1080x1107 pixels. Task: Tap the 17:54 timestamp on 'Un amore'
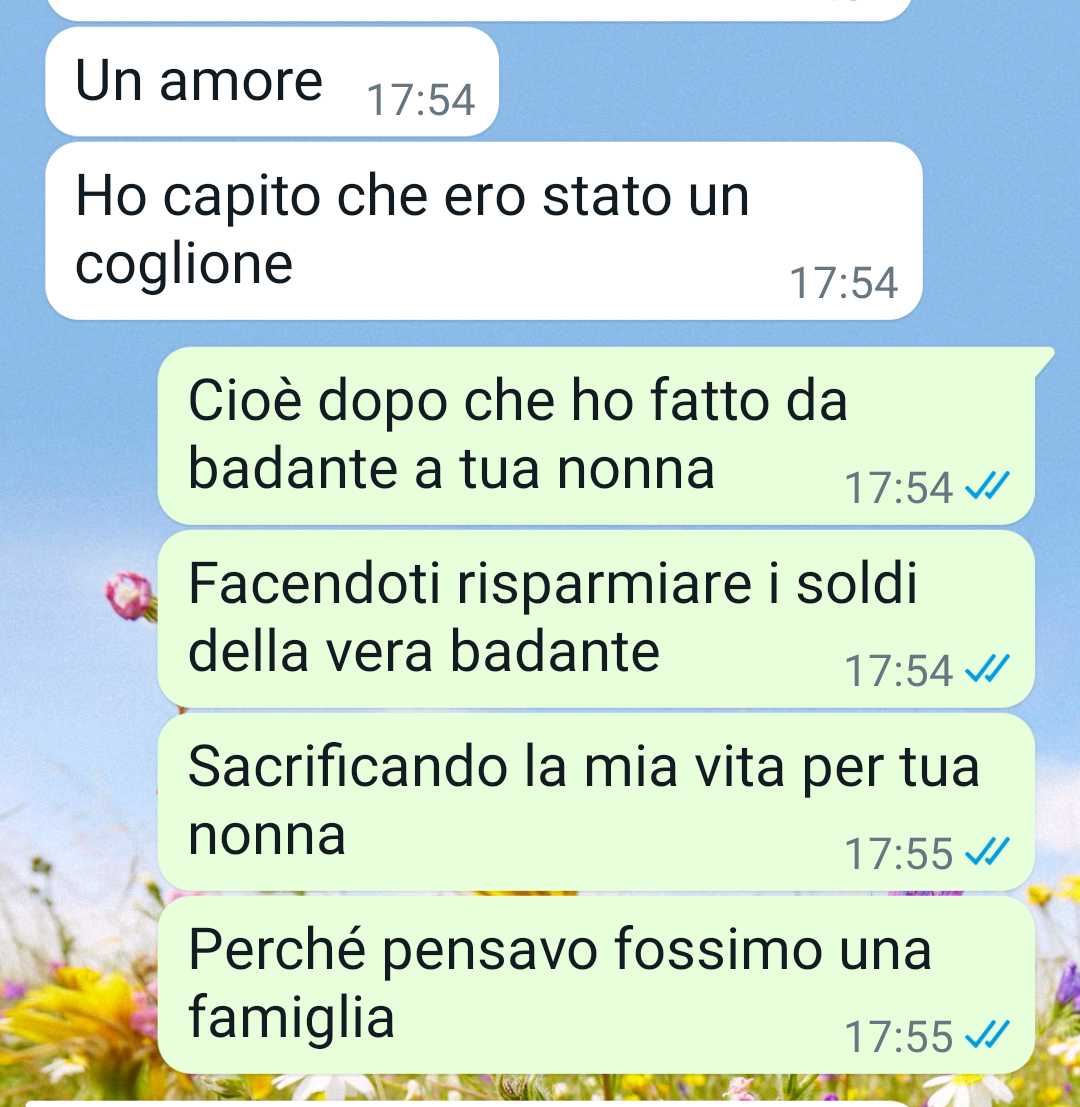pyautogui.click(x=421, y=100)
